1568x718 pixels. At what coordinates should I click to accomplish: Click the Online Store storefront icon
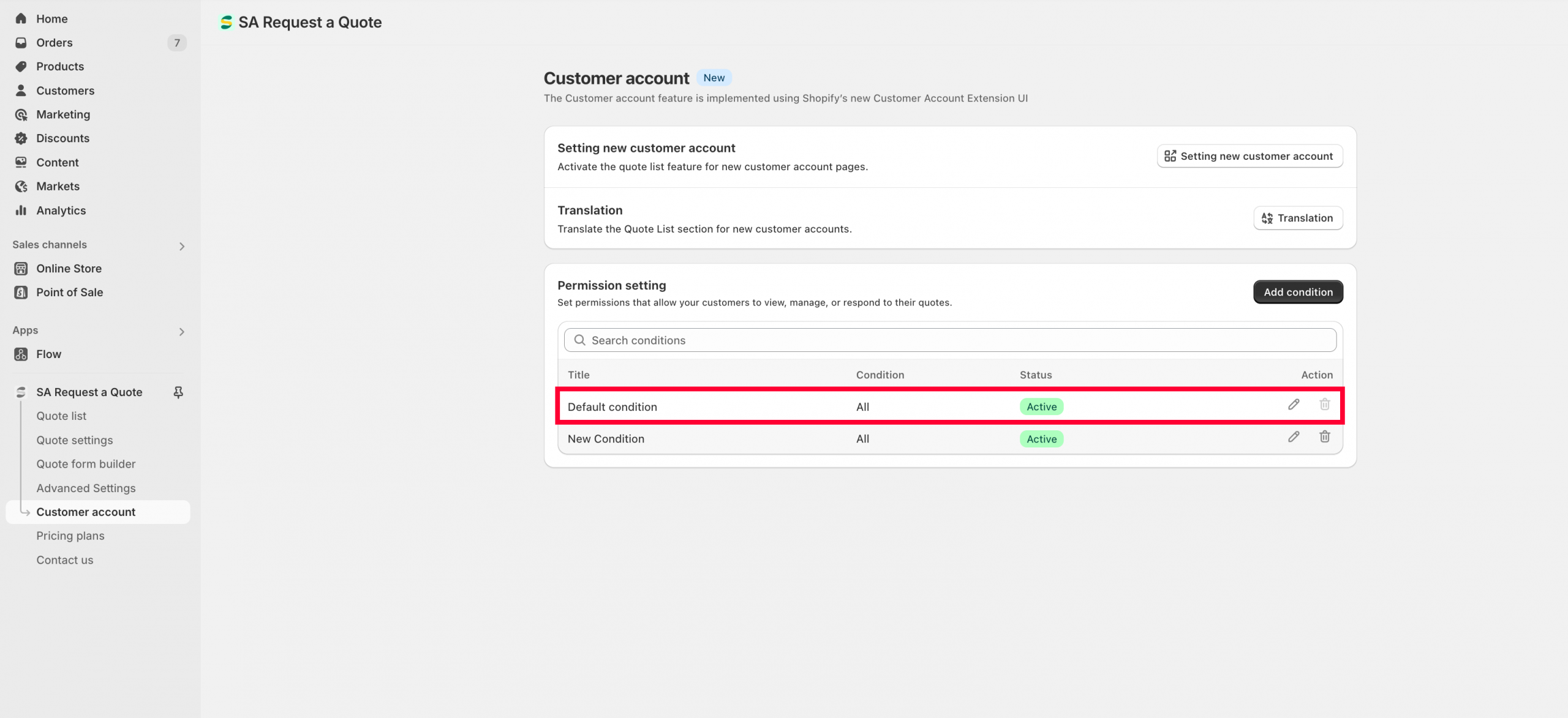(21, 268)
